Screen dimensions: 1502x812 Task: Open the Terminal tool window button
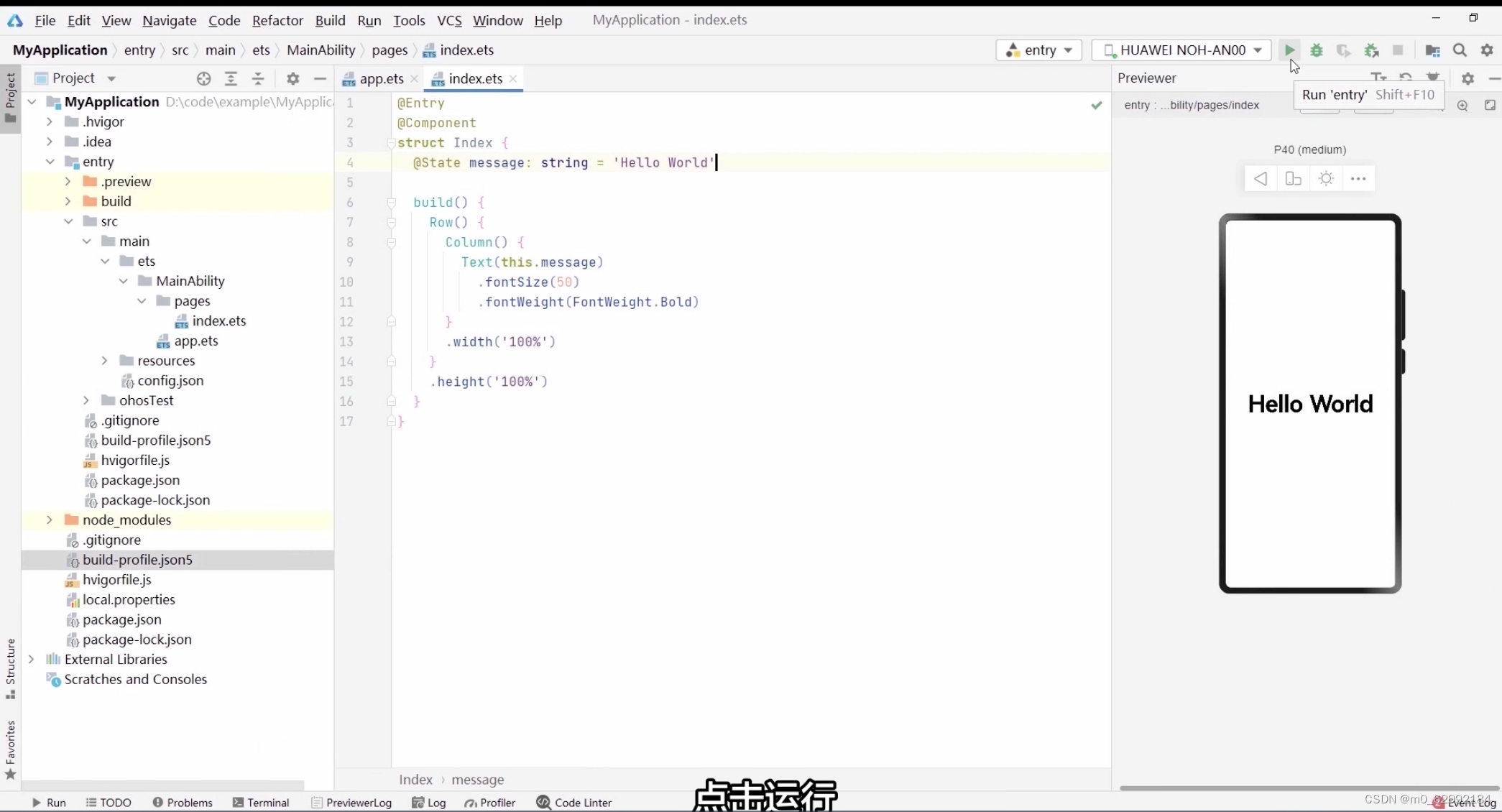point(261,803)
